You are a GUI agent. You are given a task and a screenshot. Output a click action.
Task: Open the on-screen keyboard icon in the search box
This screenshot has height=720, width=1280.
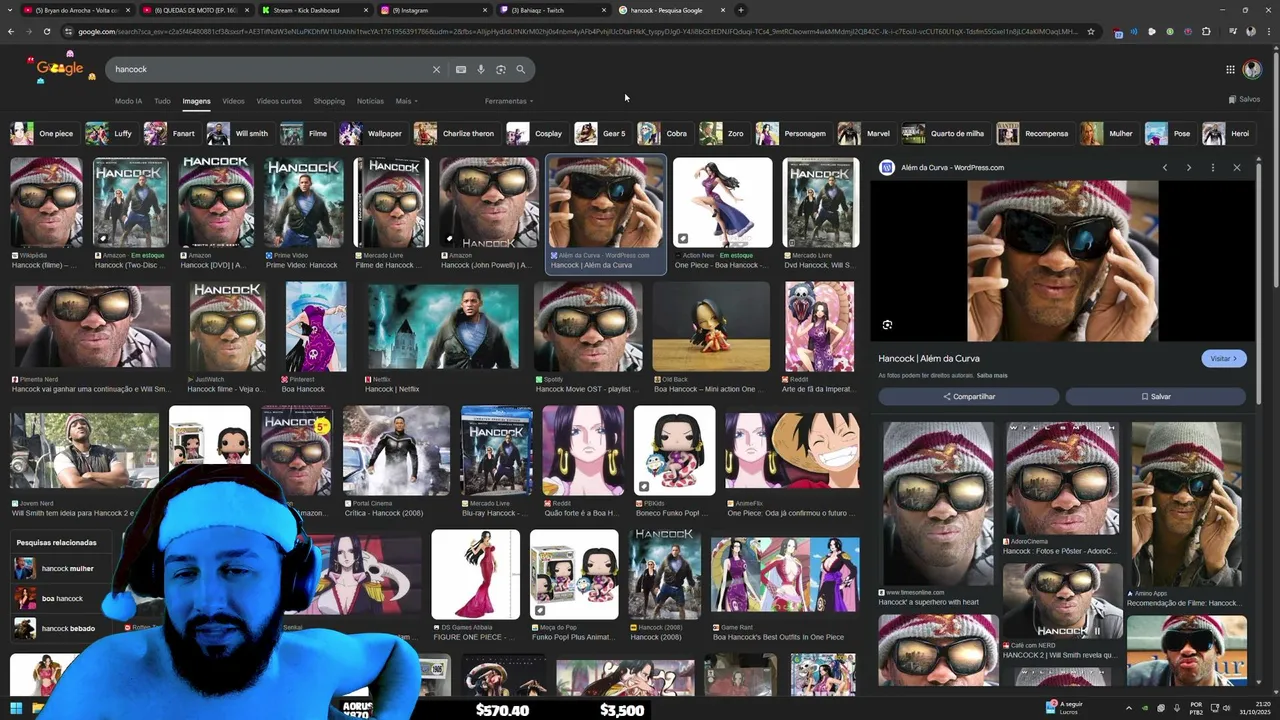460,70
